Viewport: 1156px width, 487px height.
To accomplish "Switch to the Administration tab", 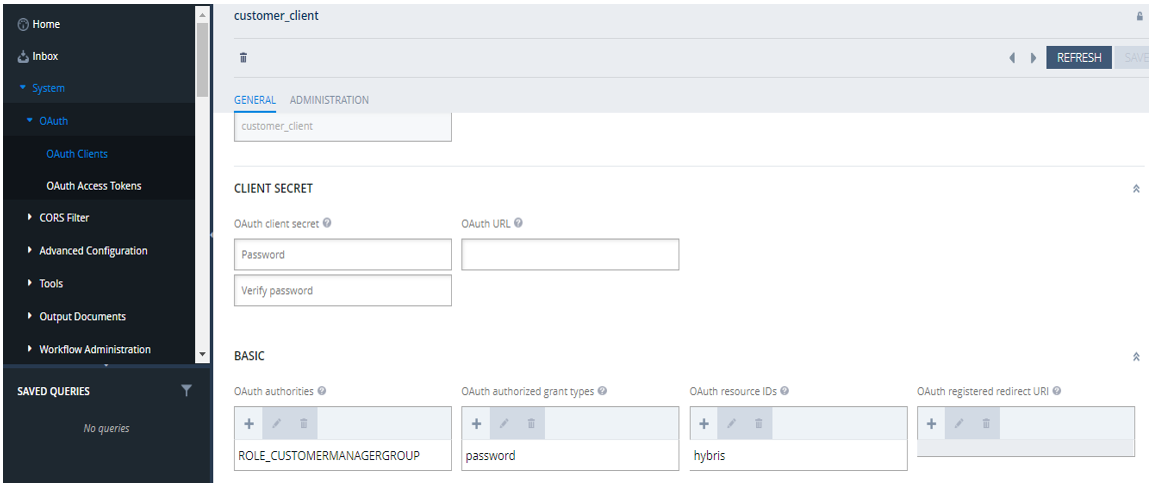I will 329,100.
